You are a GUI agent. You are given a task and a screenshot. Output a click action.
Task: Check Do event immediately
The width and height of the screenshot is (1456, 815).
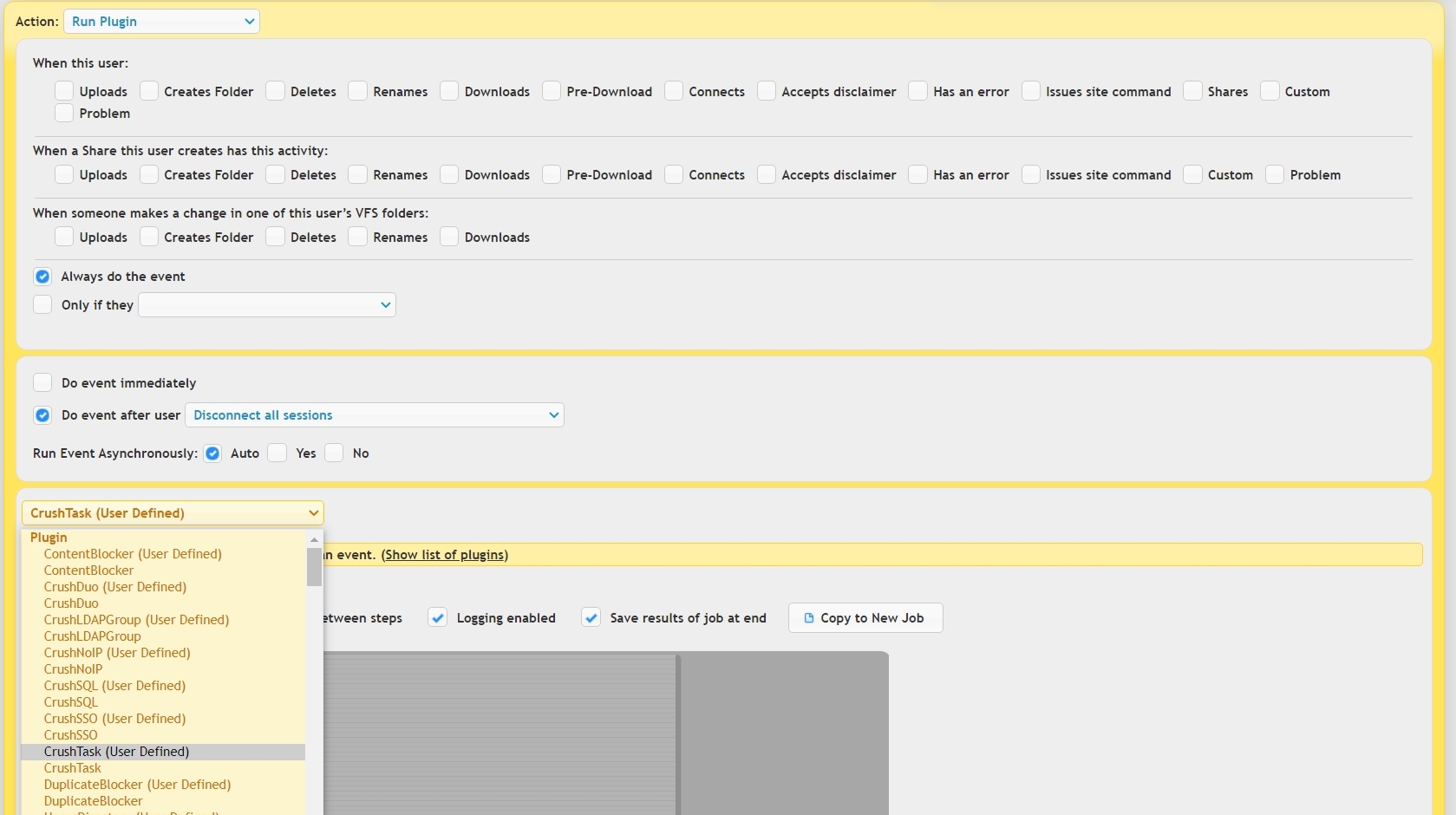[42, 382]
